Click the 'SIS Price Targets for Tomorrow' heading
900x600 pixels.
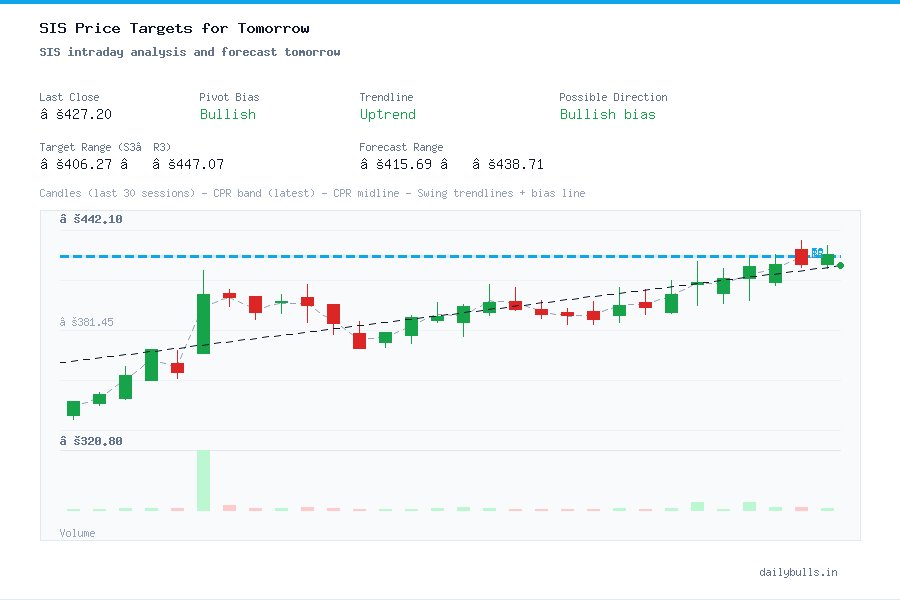point(174,28)
